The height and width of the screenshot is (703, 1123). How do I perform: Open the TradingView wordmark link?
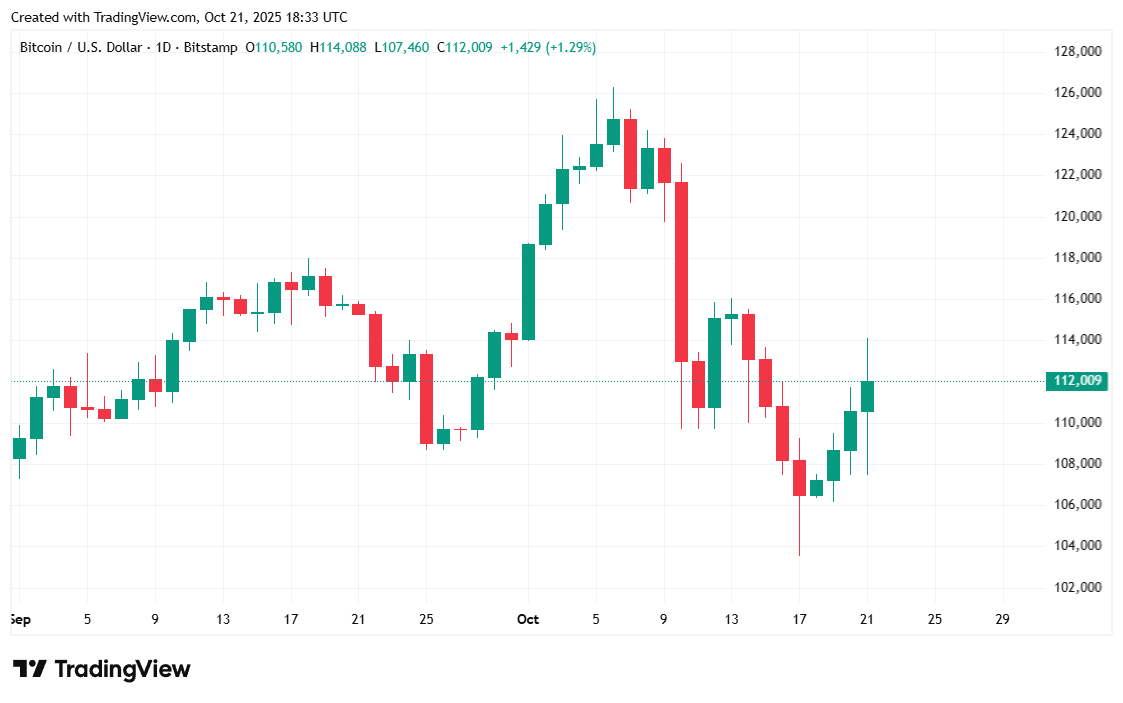point(121,669)
